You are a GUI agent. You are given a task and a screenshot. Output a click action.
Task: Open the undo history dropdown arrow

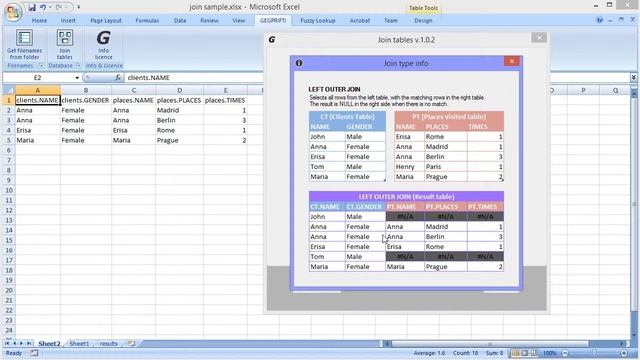[x=50, y=7]
